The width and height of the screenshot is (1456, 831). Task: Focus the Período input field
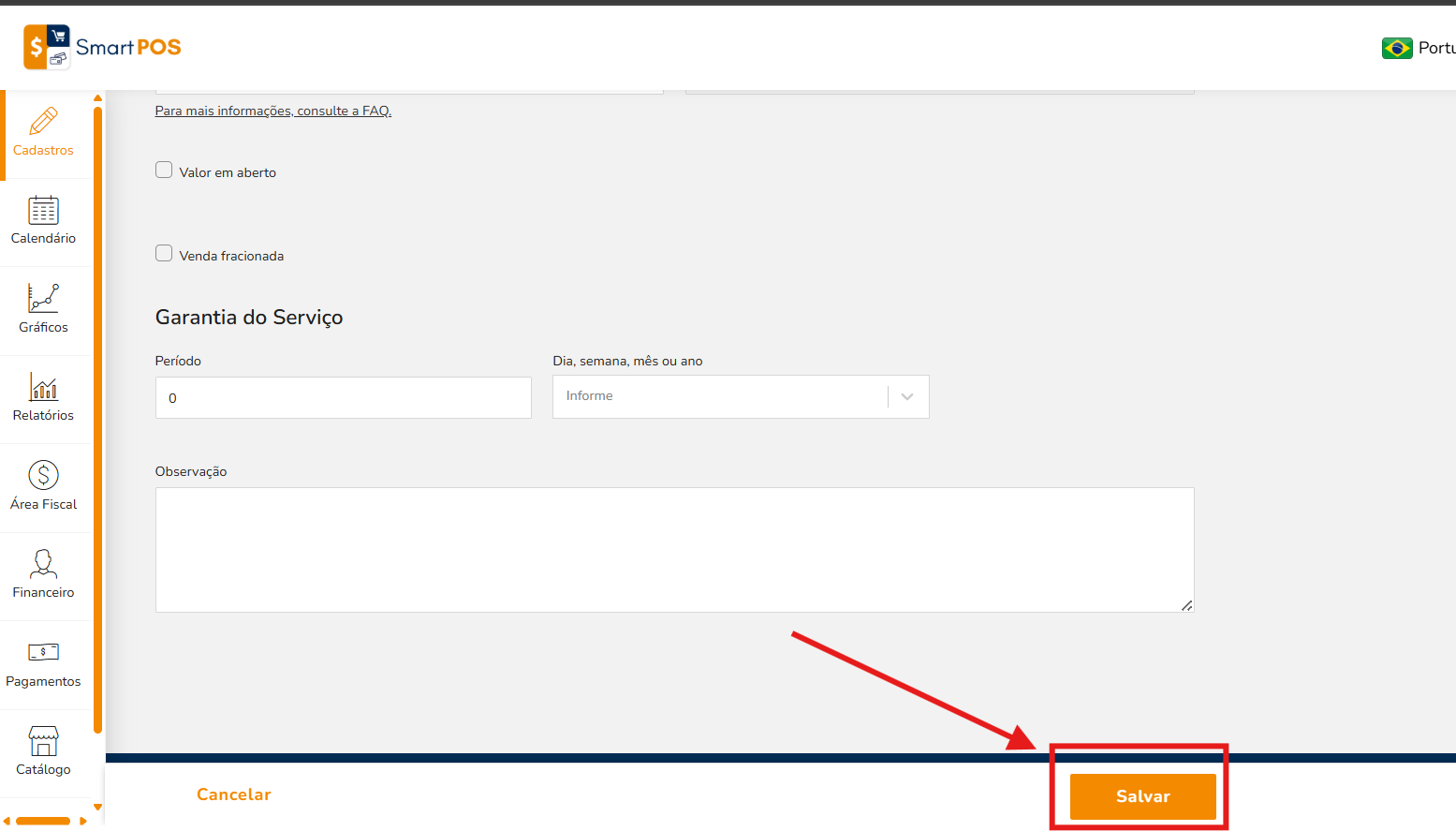(x=344, y=398)
